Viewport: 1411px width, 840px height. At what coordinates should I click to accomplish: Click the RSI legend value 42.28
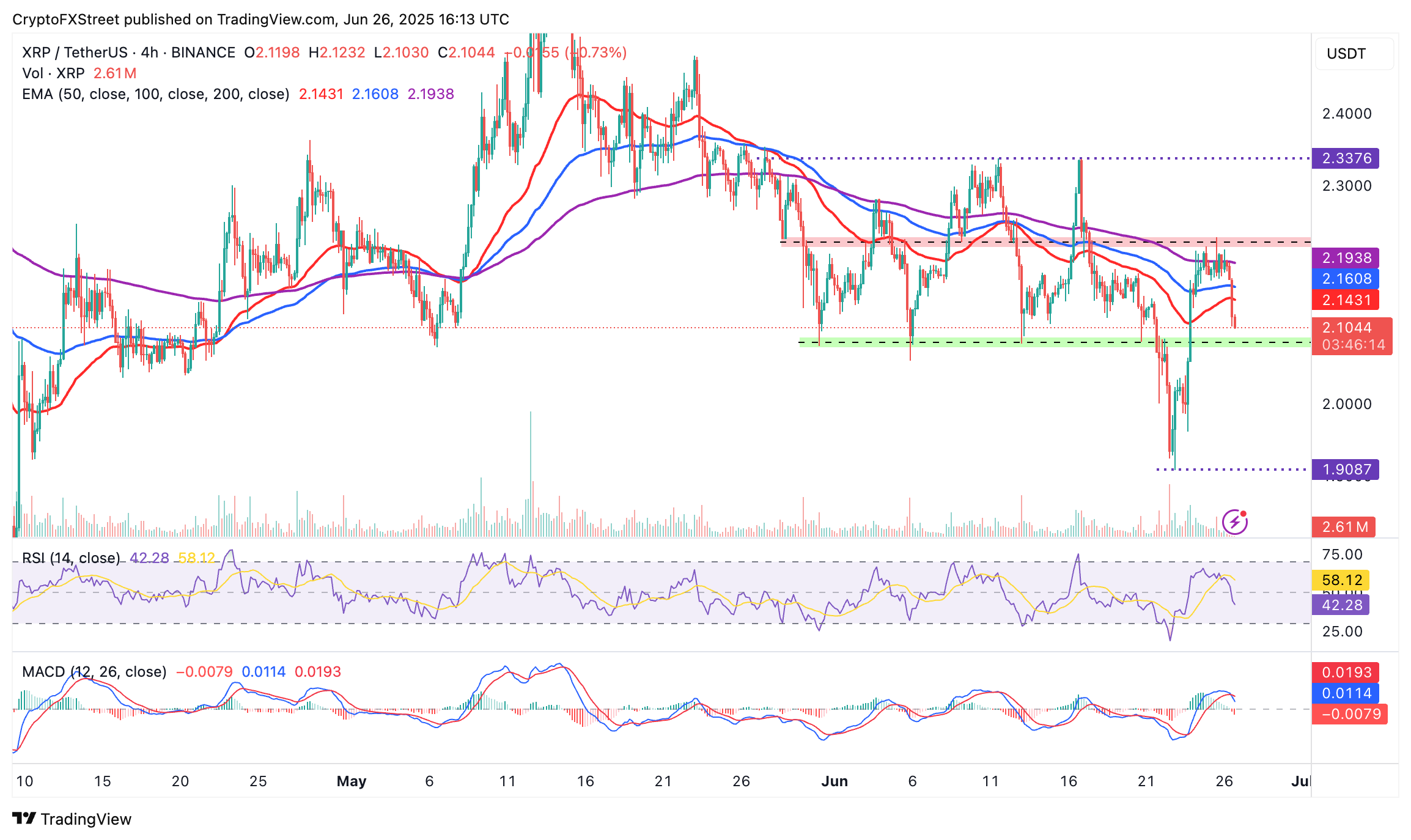click(149, 558)
